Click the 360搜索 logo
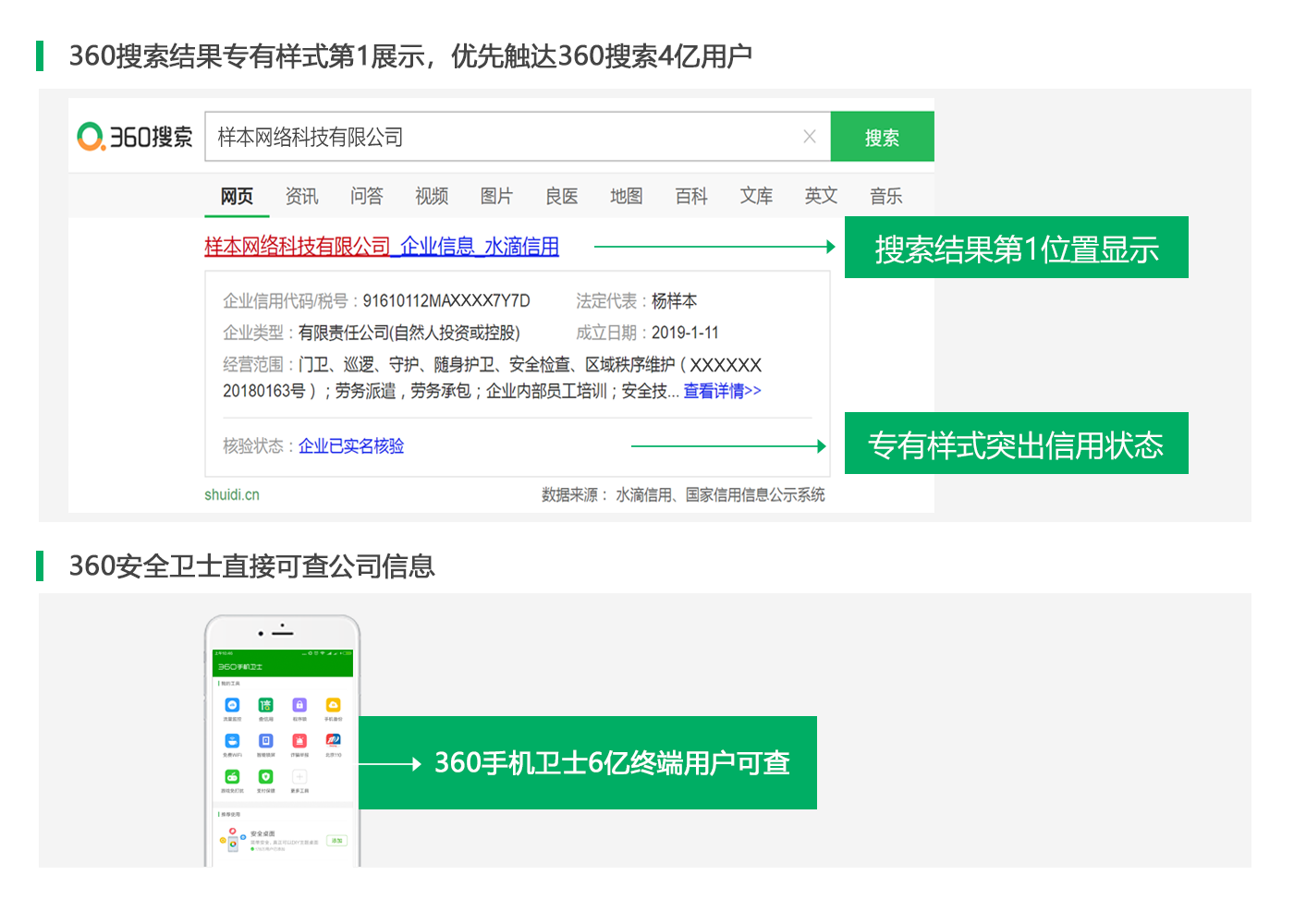 (135, 137)
